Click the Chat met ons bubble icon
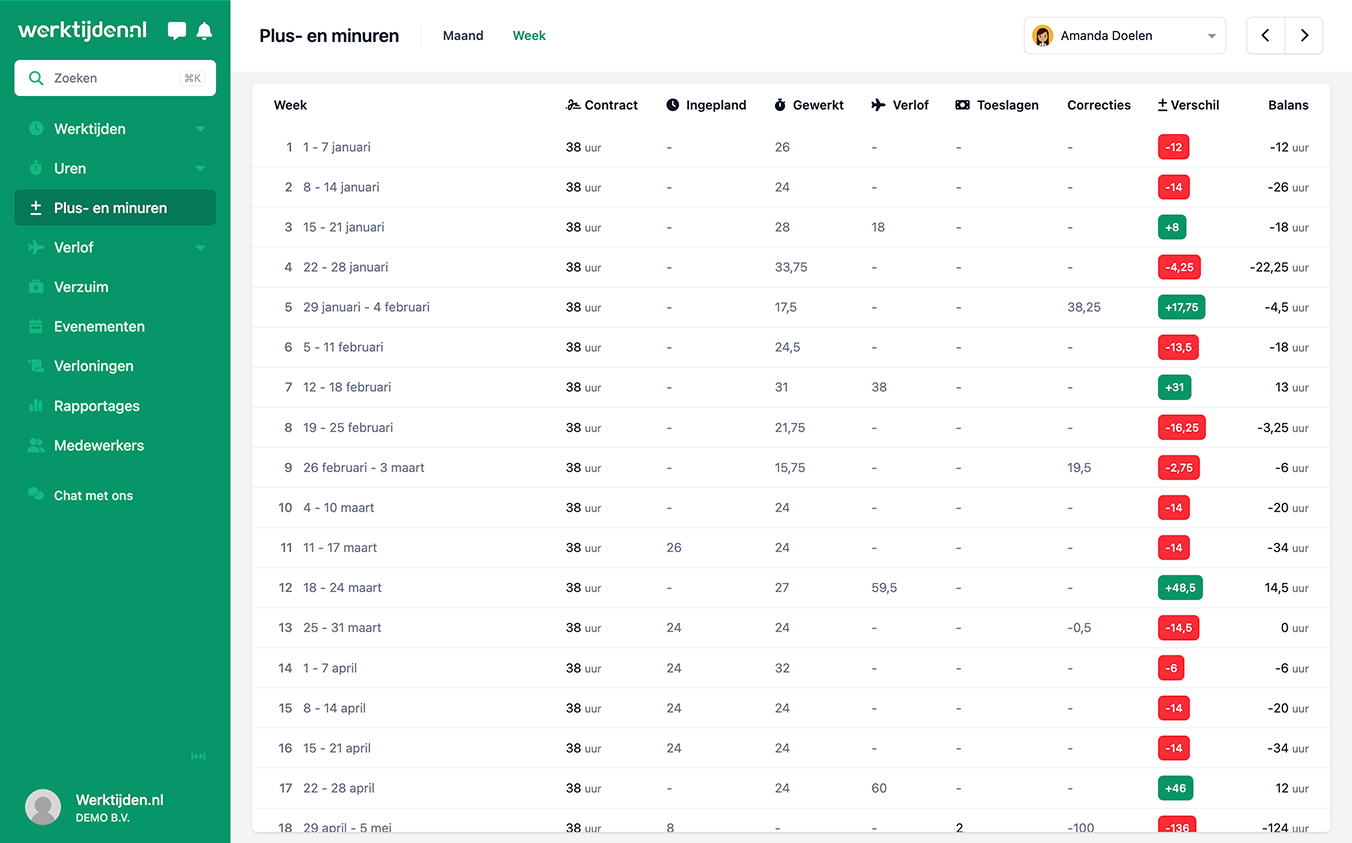Screen dimensions: 1352x843 coord(36,495)
